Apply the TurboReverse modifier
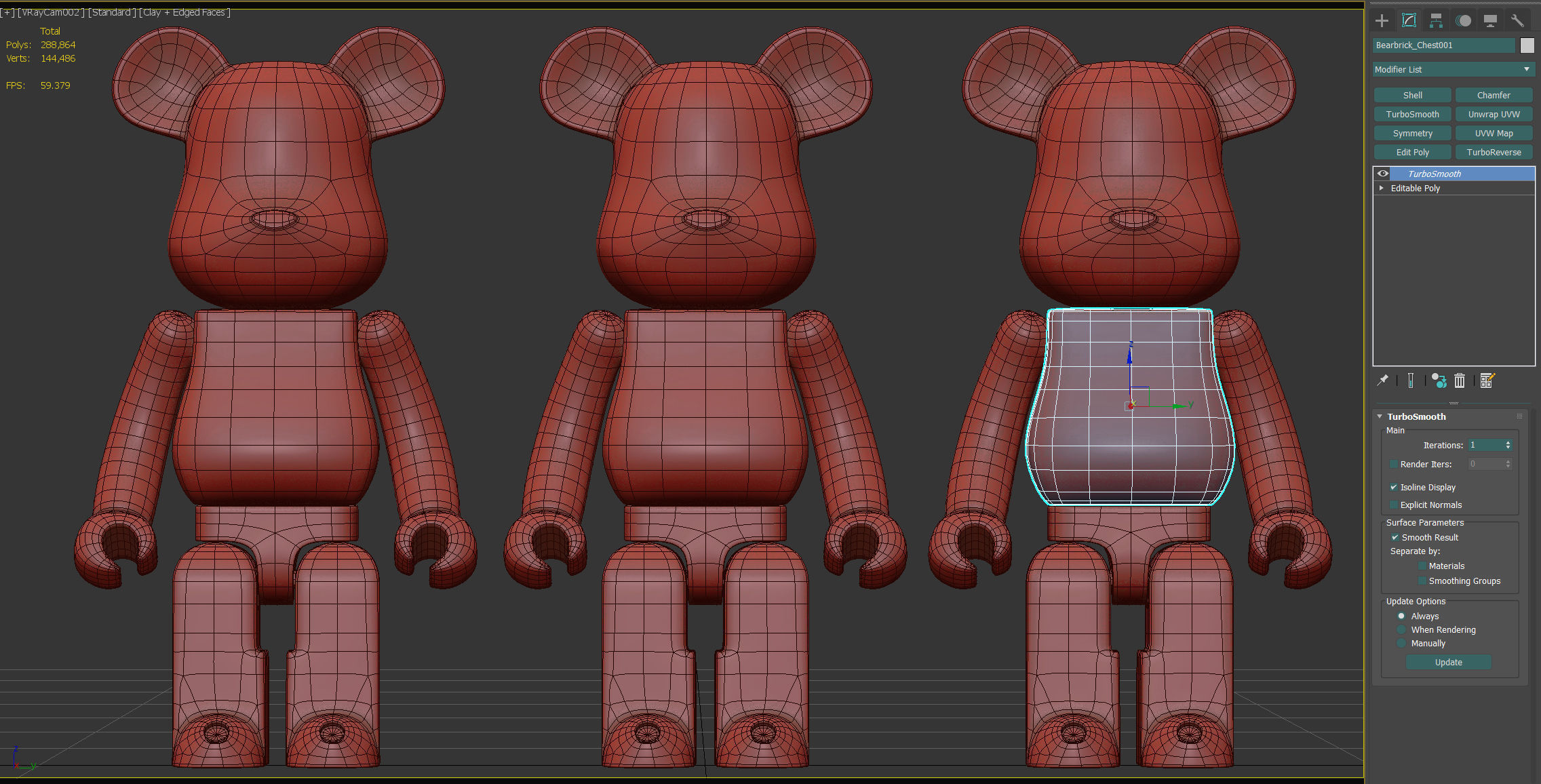Image resolution: width=1541 pixels, height=784 pixels. pyautogui.click(x=1494, y=152)
